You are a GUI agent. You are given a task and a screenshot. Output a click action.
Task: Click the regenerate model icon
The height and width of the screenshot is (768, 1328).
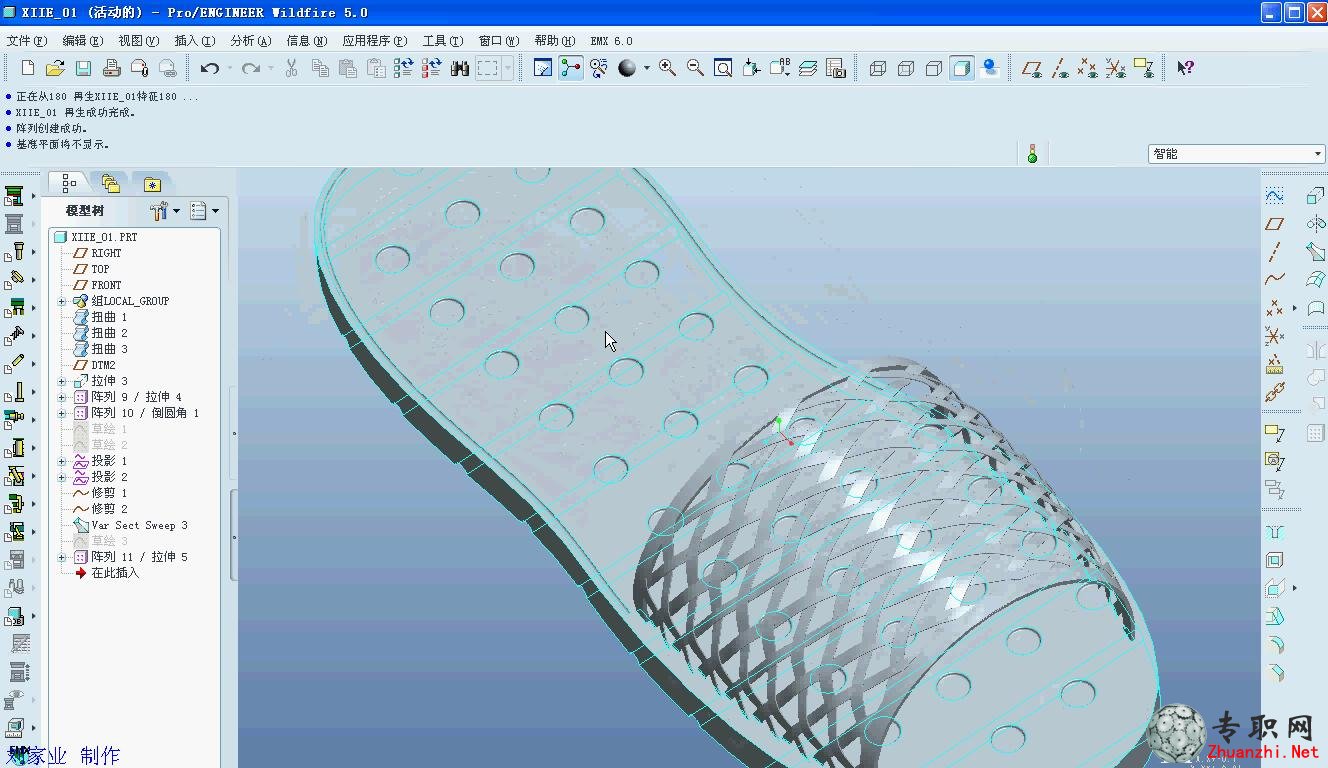404,68
